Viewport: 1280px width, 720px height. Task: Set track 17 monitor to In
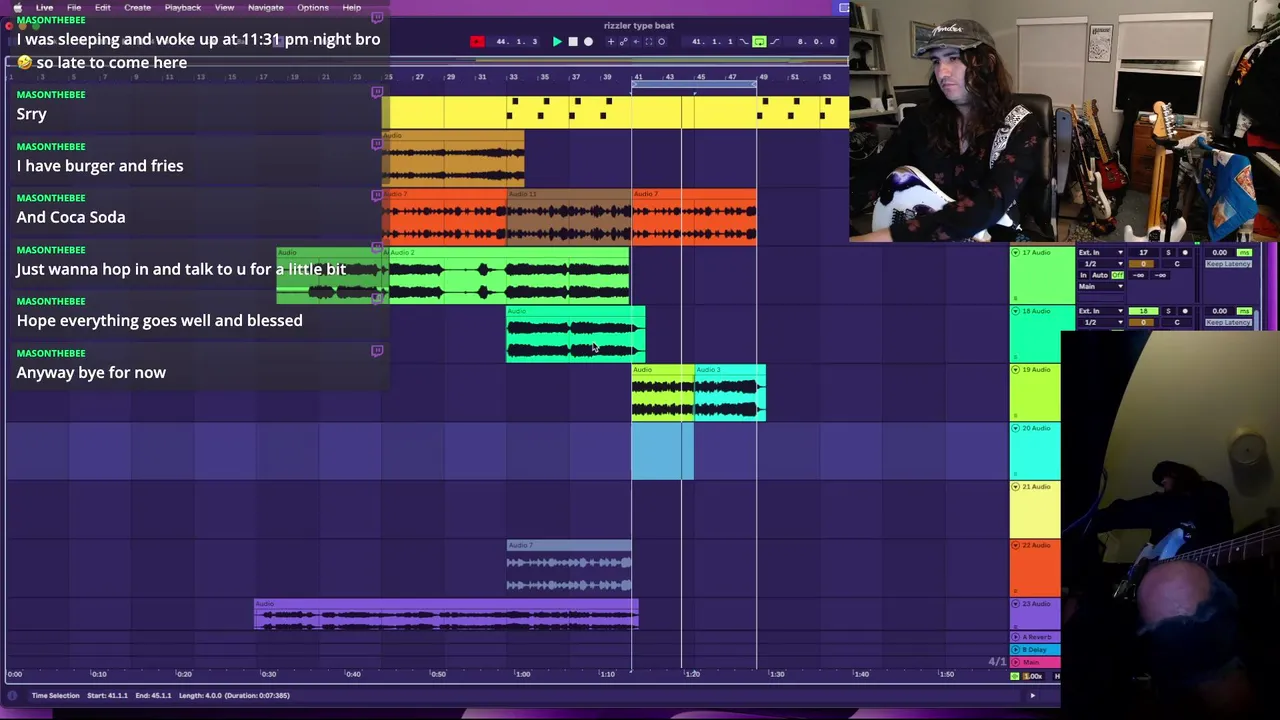click(1083, 275)
